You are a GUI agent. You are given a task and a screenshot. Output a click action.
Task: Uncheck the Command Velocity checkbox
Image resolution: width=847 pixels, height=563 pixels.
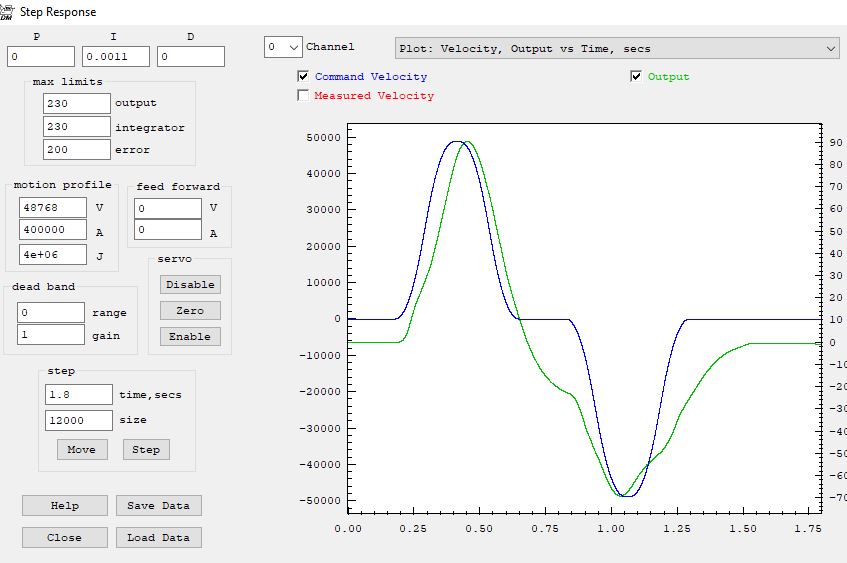point(304,77)
